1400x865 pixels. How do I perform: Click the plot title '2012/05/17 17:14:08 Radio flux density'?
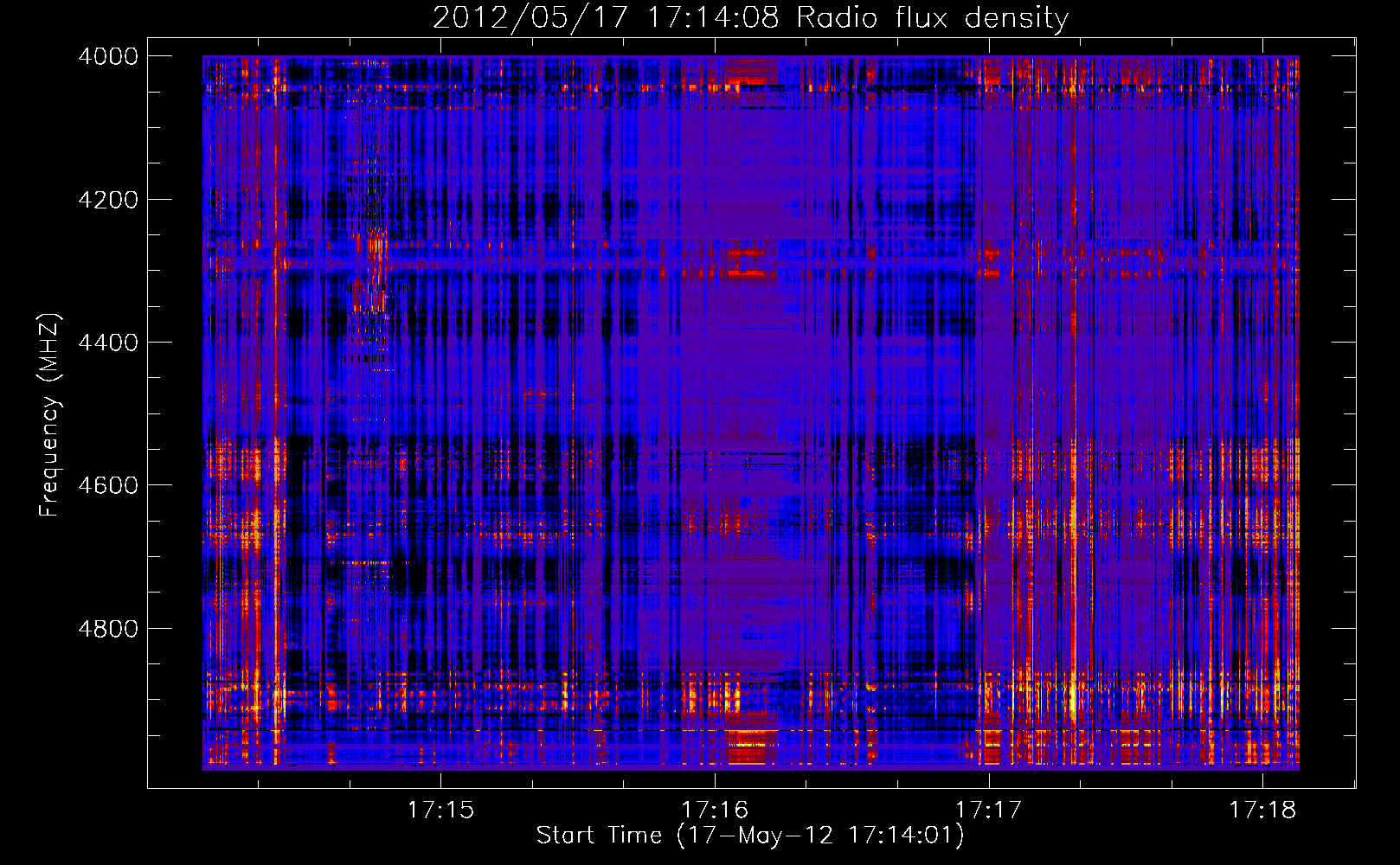pos(750,18)
